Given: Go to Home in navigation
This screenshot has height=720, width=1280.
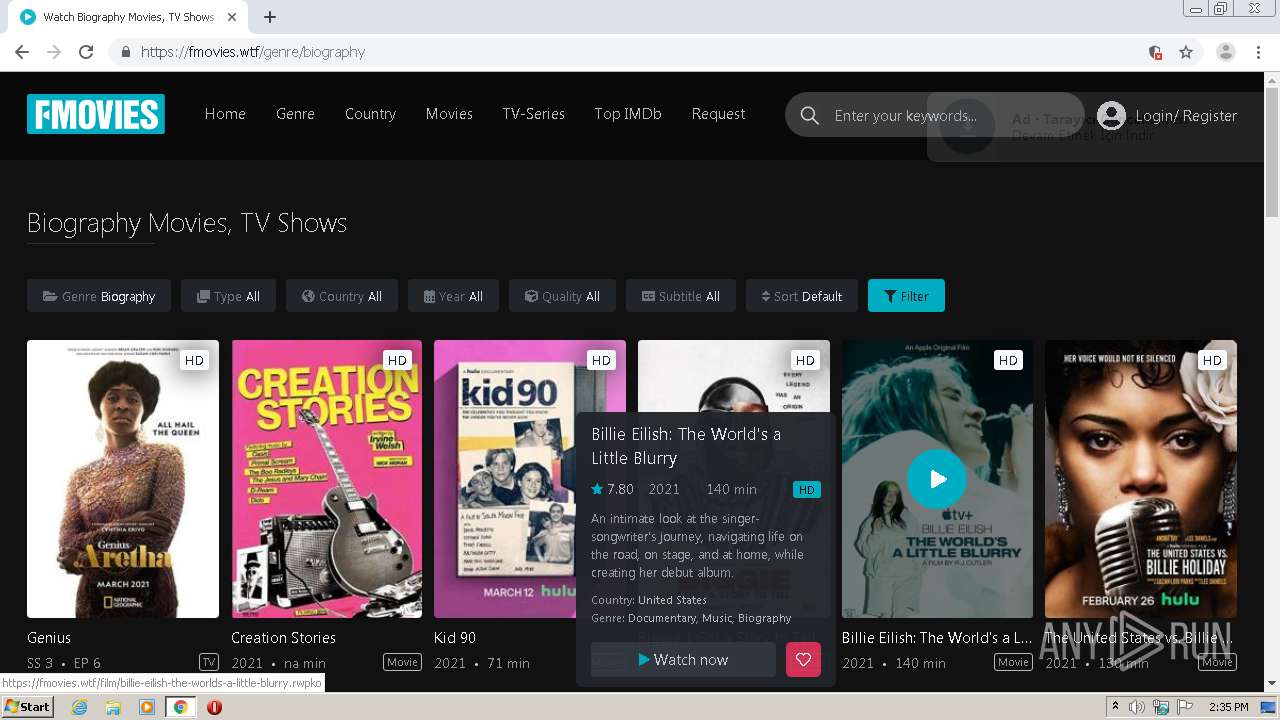Looking at the screenshot, I should 225,114.
